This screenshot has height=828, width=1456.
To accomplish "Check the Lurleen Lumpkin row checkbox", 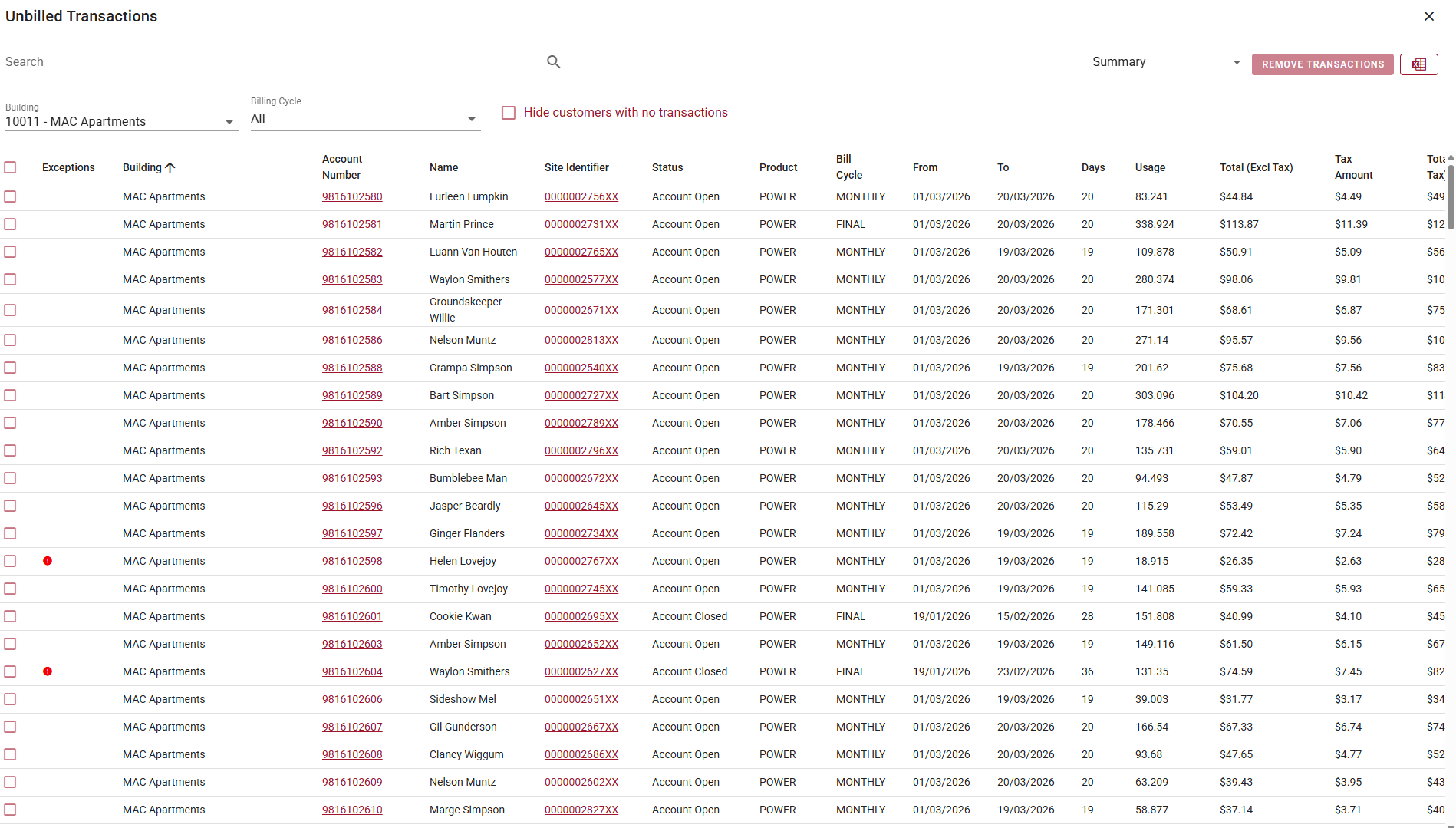I will (x=10, y=196).
